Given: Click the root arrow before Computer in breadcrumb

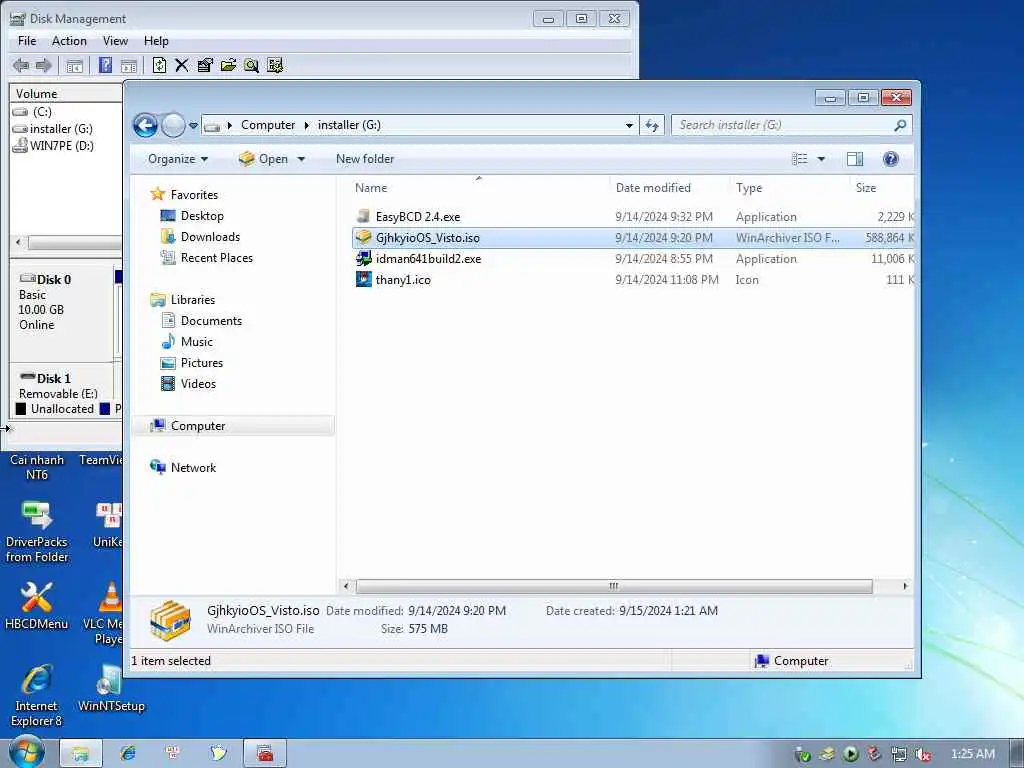Looking at the screenshot, I should (x=230, y=125).
